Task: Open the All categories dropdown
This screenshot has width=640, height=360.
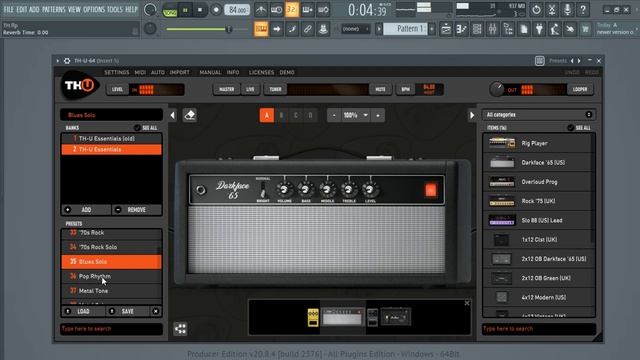Action: (538, 115)
